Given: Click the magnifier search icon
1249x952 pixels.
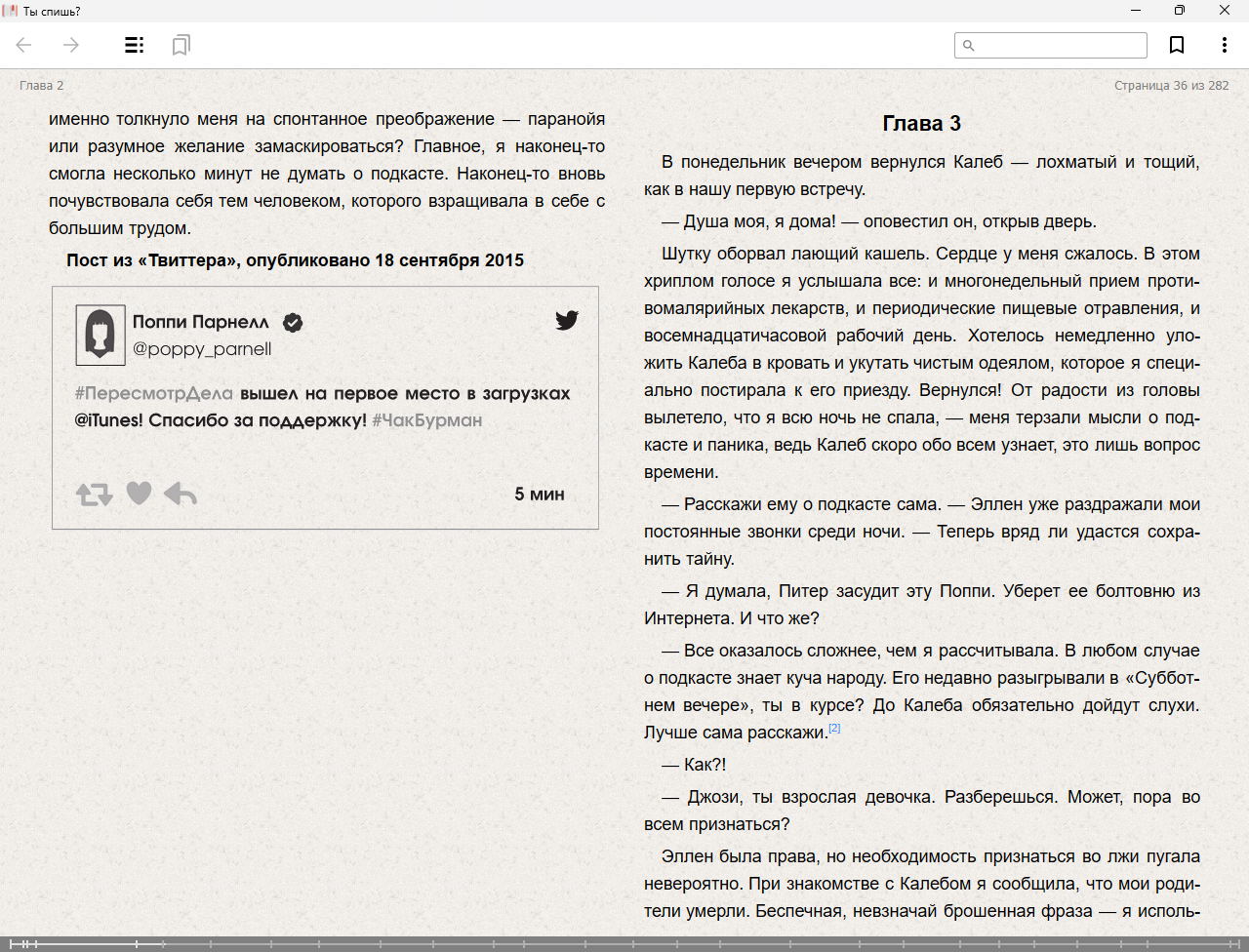Looking at the screenshot, I should (969, 45).
